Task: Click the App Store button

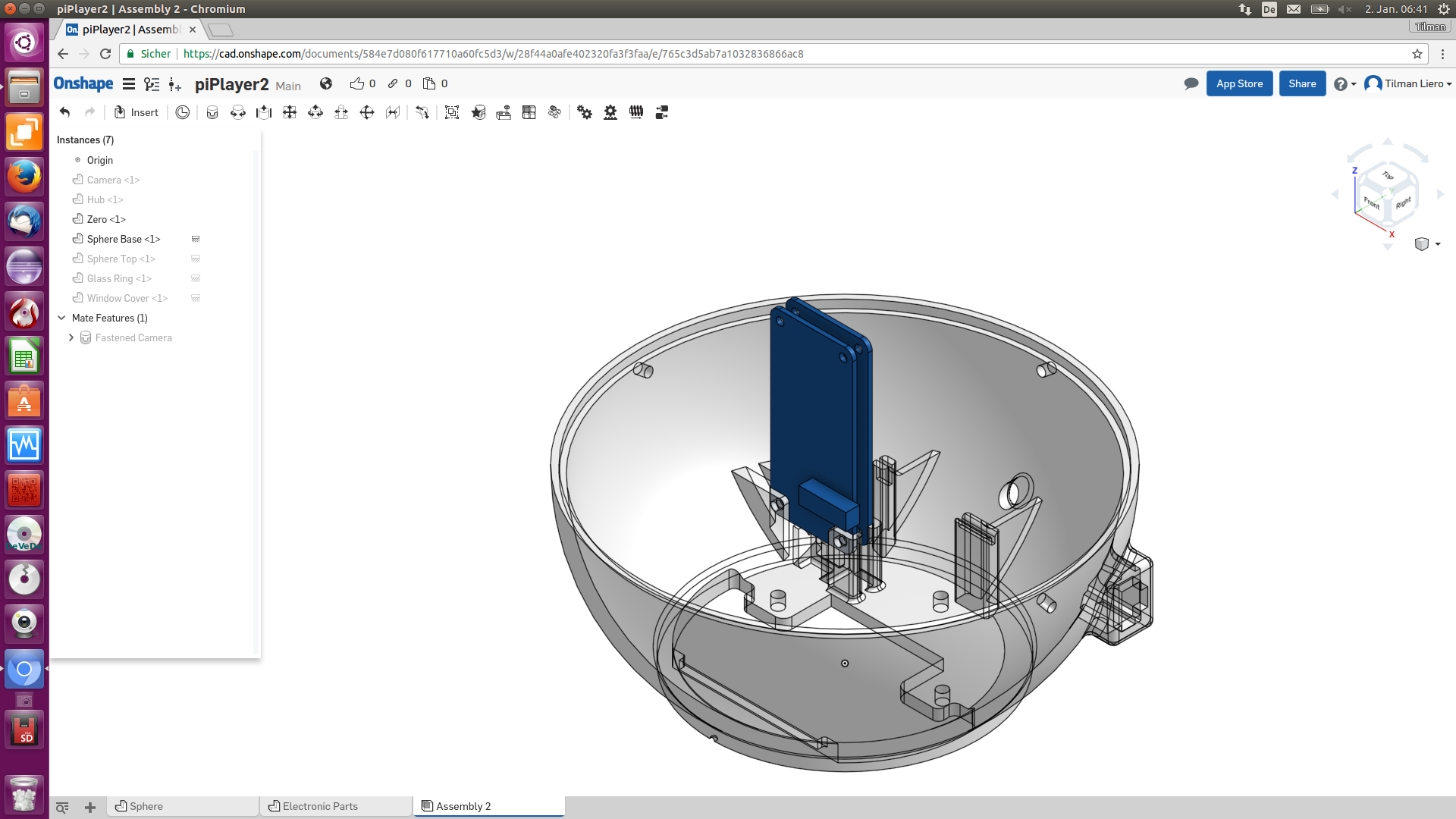Action: pos(1239,83)
